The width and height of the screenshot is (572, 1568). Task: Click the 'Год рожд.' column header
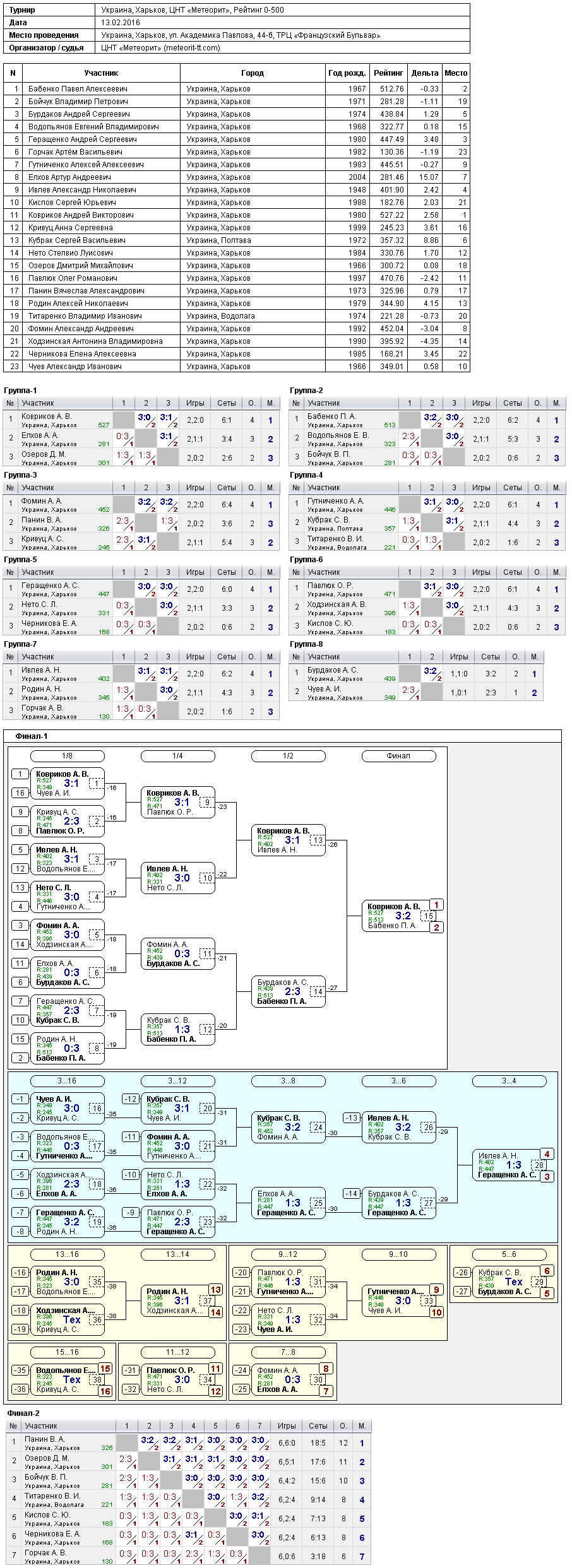point(347,73)
